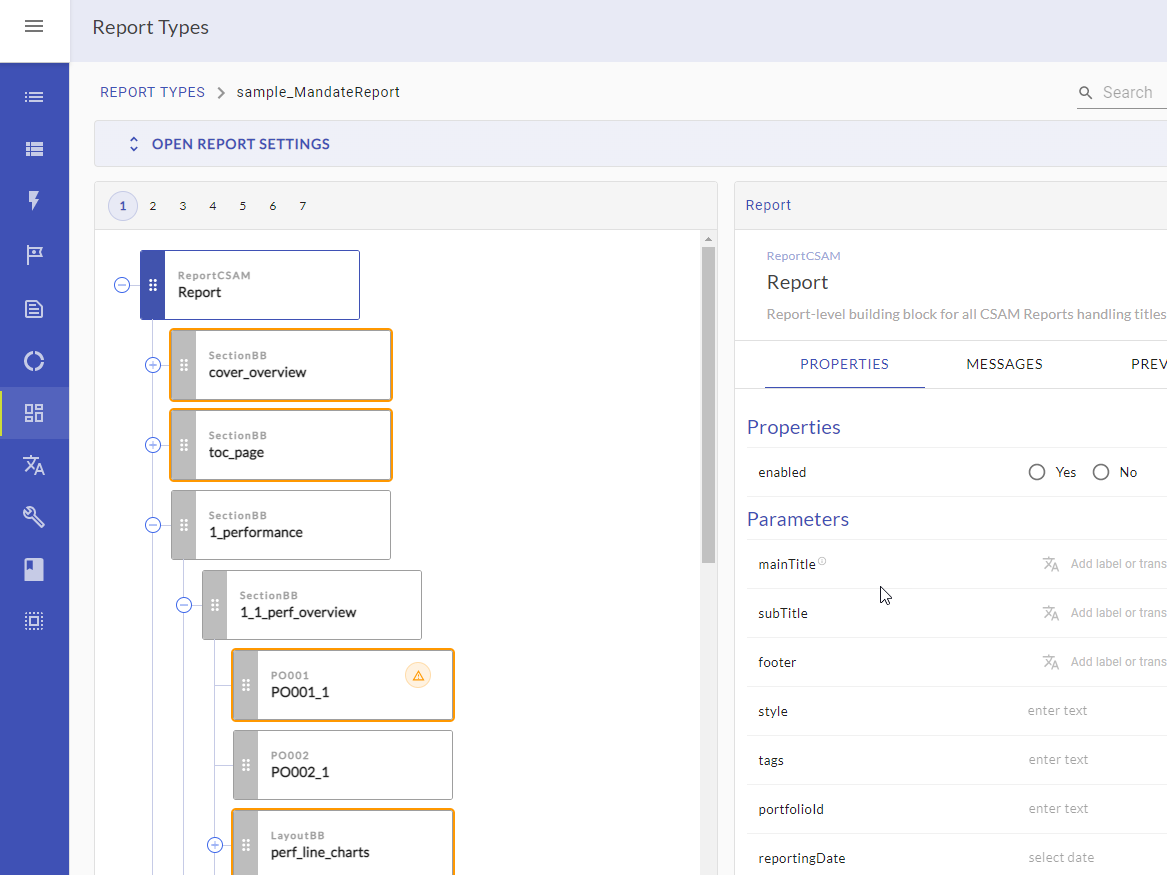Viewport: 1167px width, 875px height.
Task: Click the wrench tools sidebar icon
Action: (x=34, y=517)
